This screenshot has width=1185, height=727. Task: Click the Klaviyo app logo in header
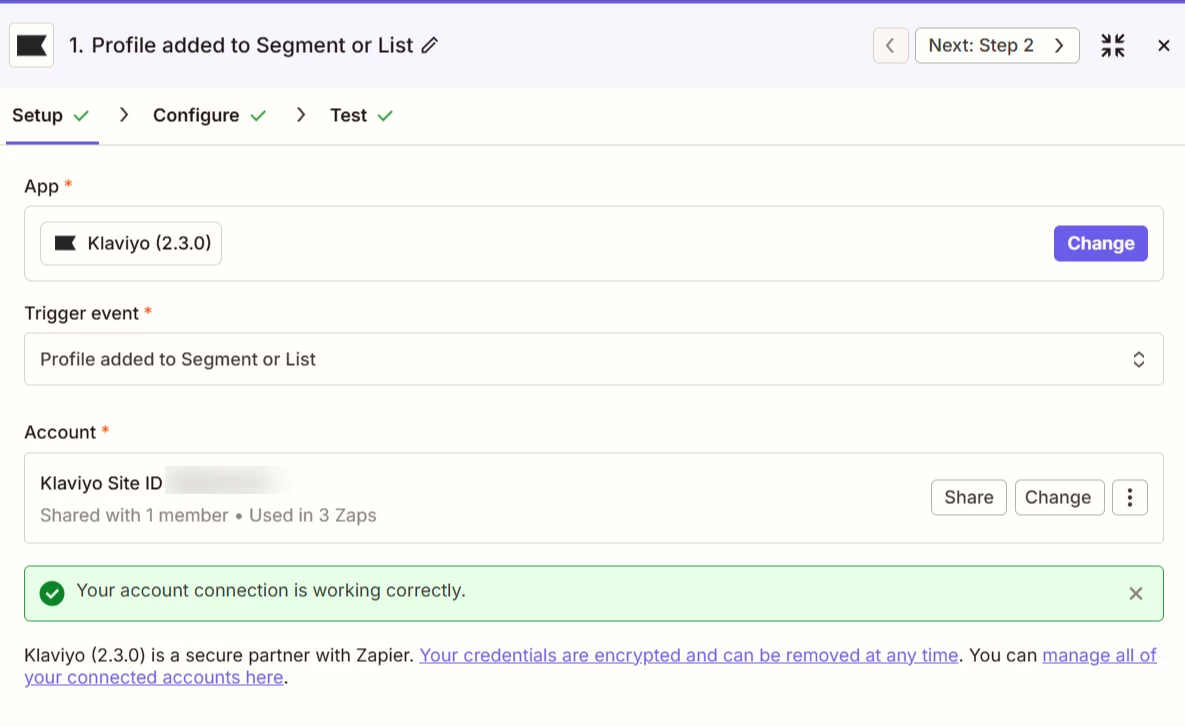click(31, 45)
